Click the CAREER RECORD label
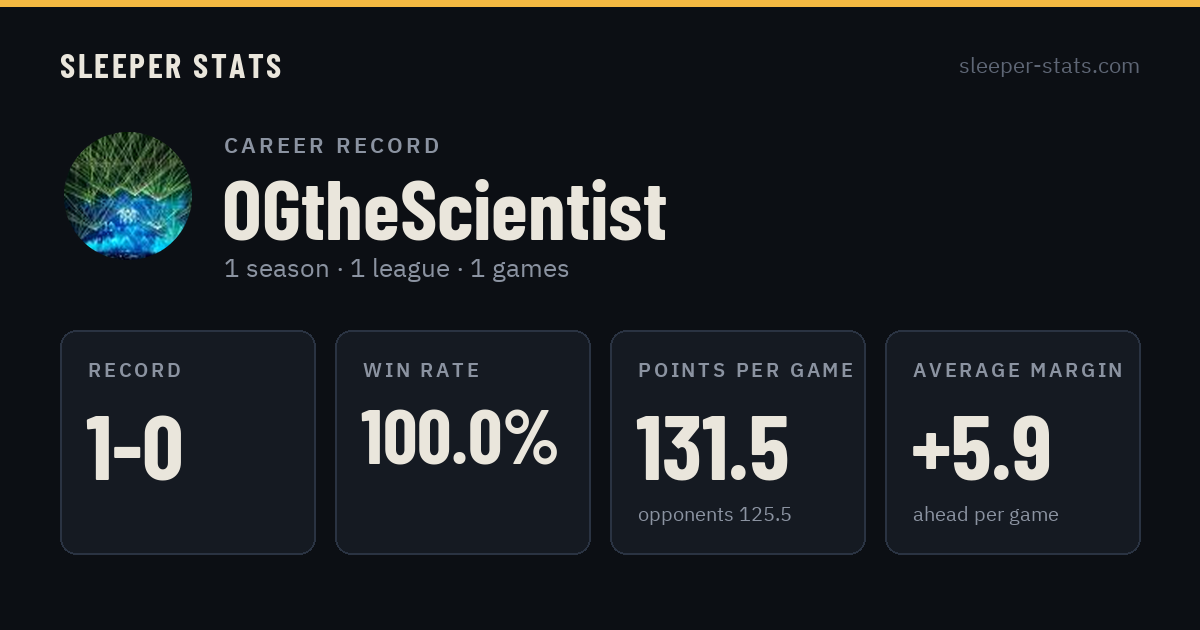 click(x=332, y=146)
